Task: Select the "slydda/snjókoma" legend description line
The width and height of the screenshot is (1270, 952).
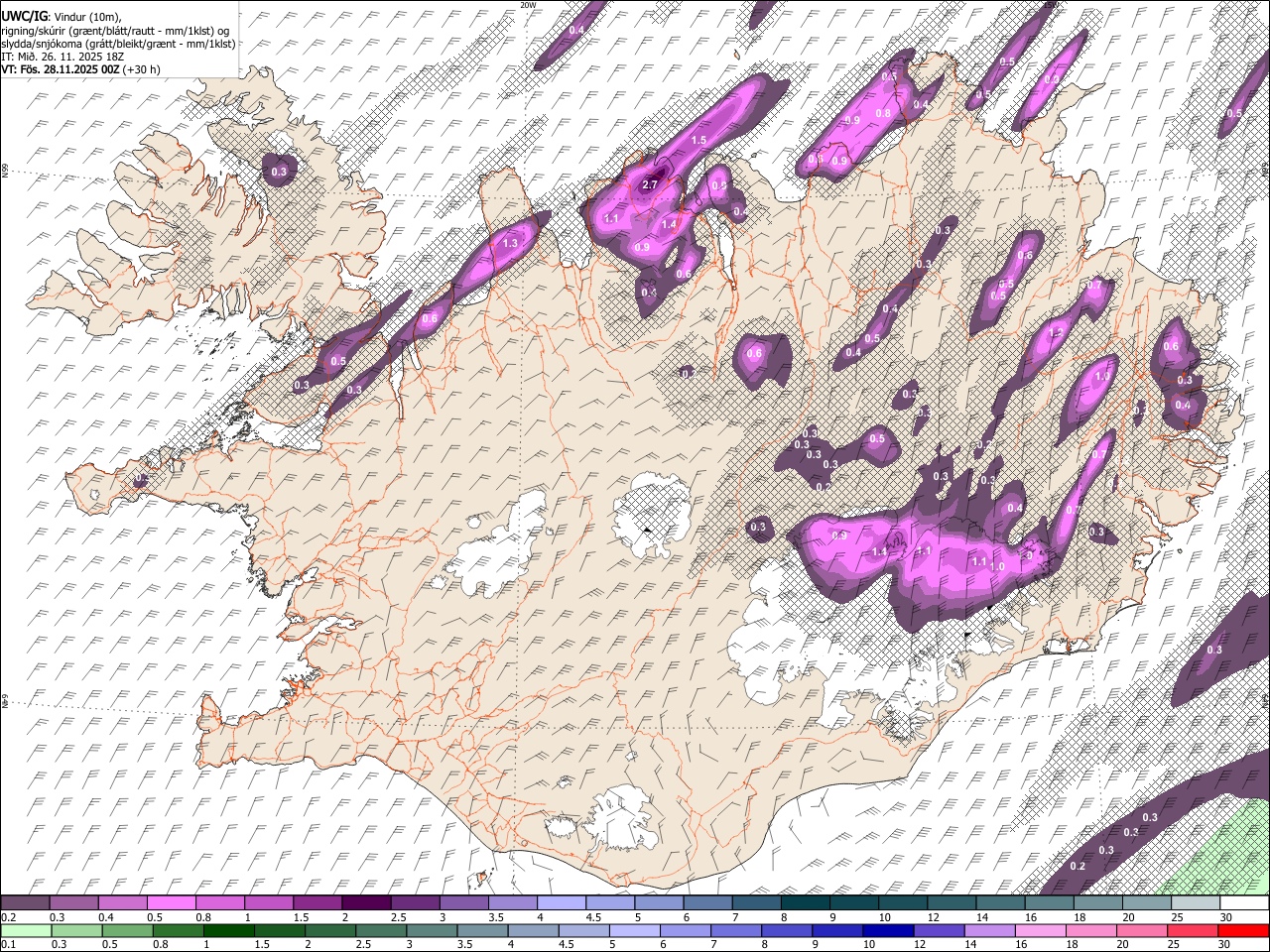Action: point(119,44)
